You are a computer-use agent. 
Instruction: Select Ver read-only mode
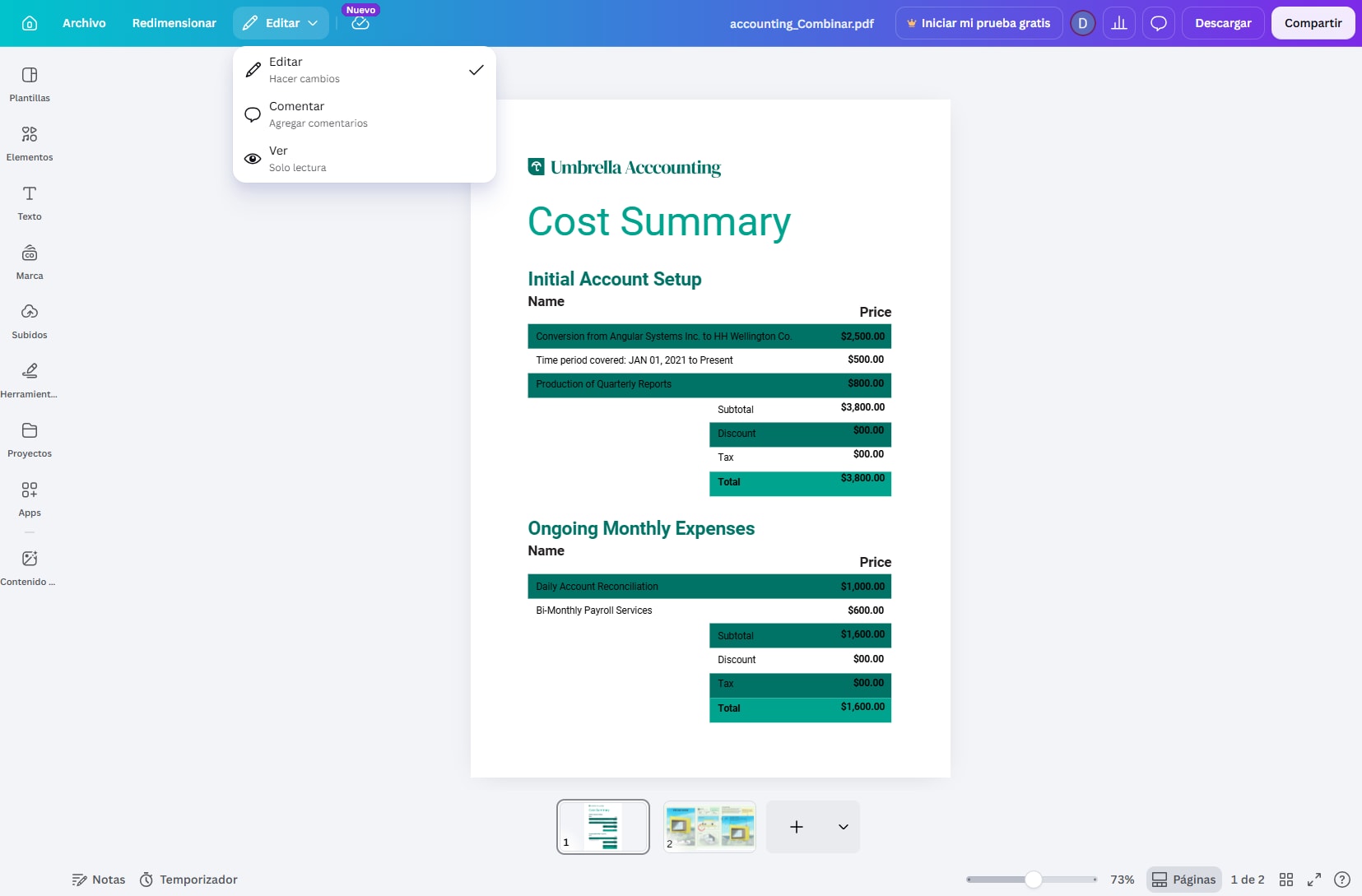(x=365, y=159)
